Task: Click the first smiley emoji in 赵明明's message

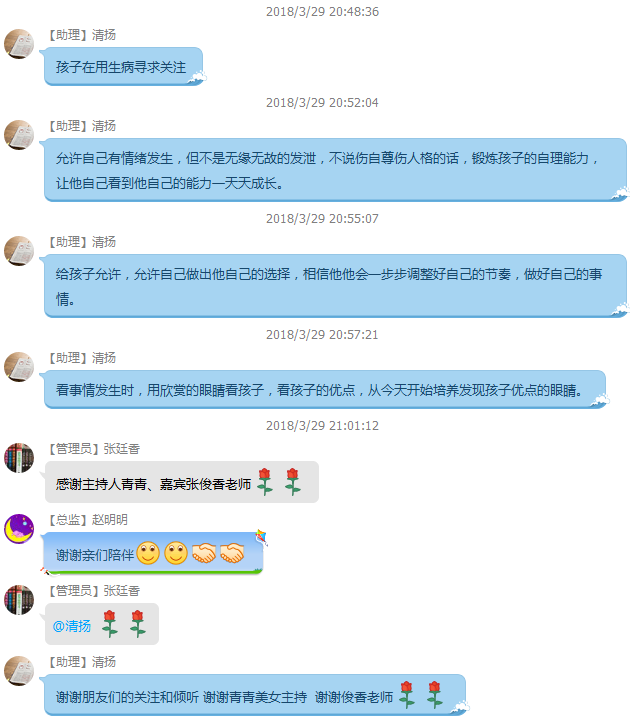Action: tap(148, 553)
